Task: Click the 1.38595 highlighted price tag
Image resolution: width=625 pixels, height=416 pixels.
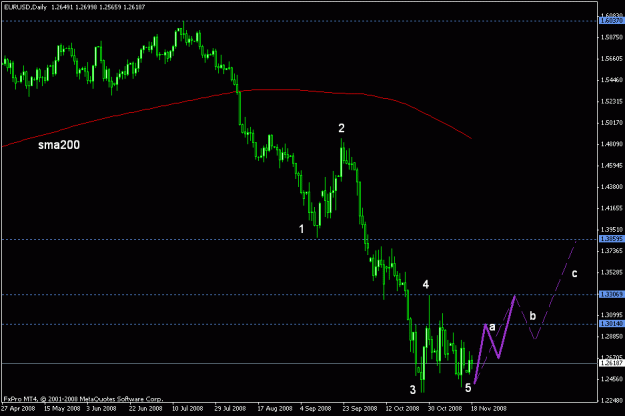Action: click(611, 239)
